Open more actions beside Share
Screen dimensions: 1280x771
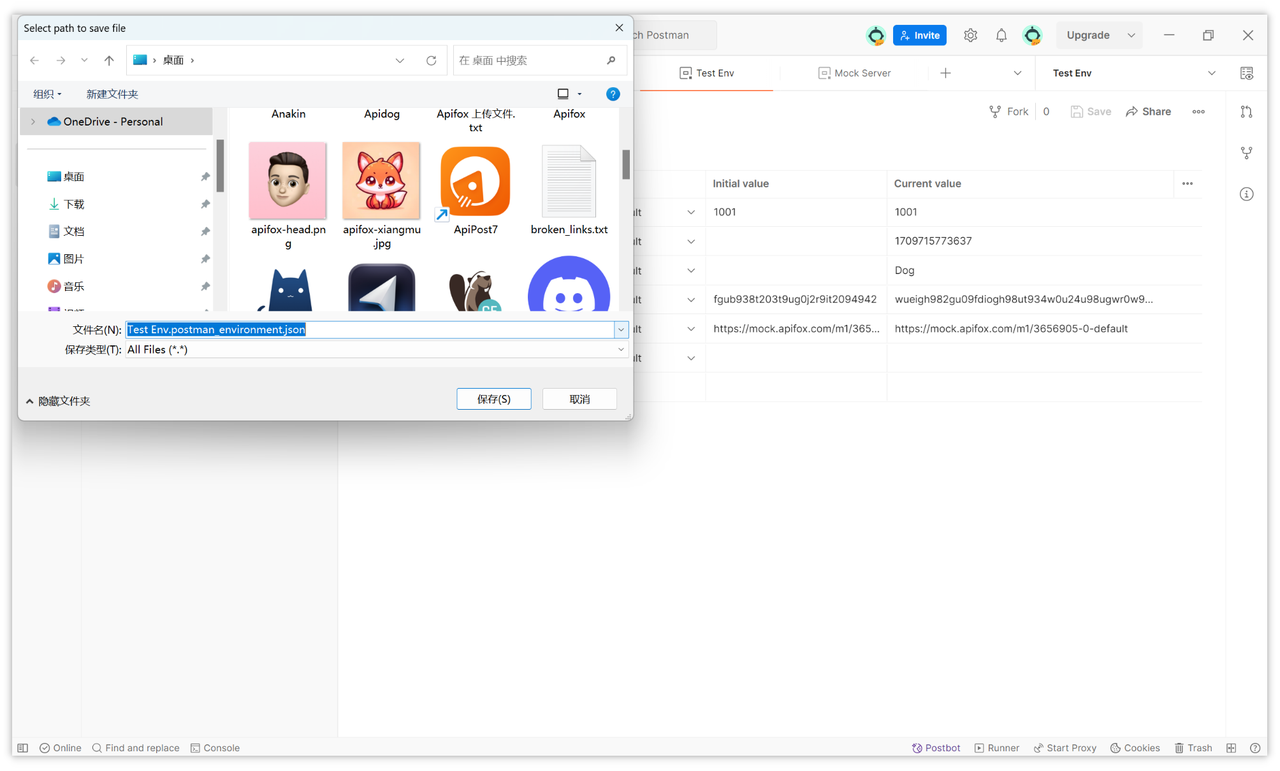coord(1198,112)
